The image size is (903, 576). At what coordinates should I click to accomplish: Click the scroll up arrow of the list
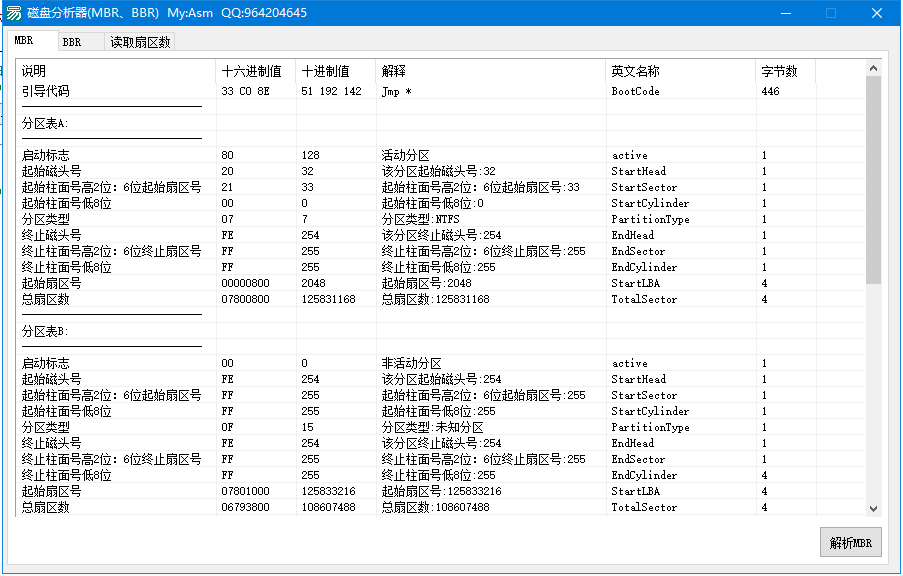click(x=873, y=68)
